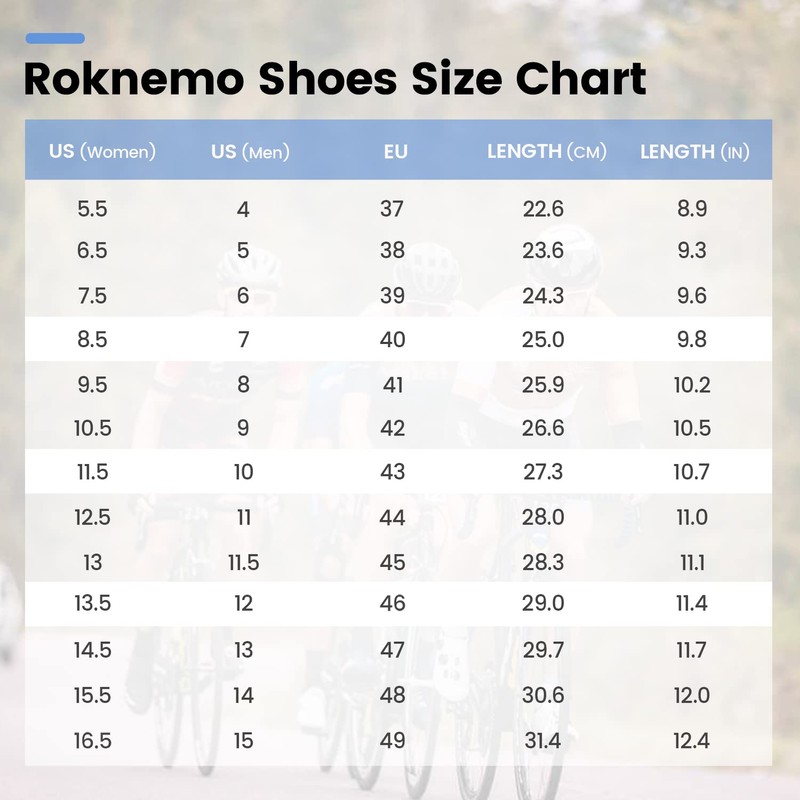
Task: Select EU size 46 cell
Action: tap(393, 603)
